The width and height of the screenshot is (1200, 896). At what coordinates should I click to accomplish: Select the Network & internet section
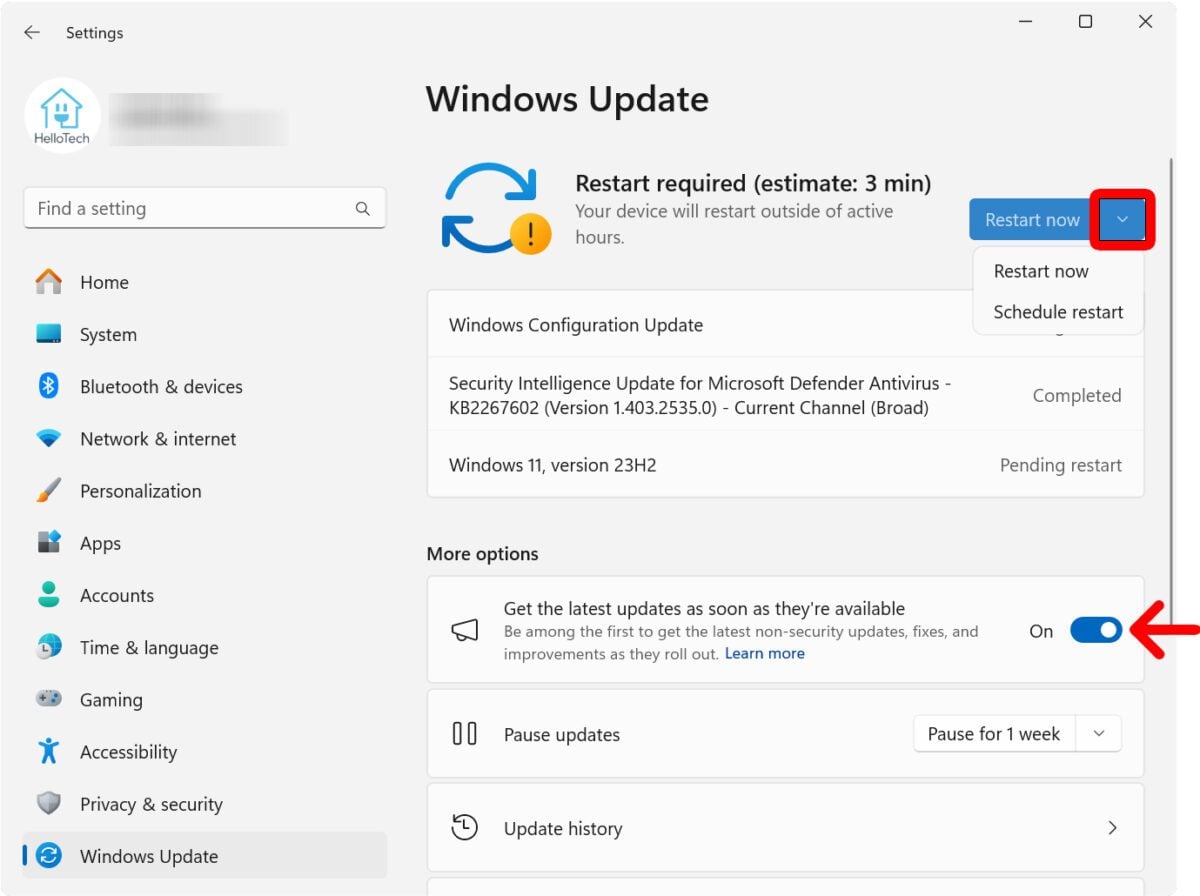point(157,438)
